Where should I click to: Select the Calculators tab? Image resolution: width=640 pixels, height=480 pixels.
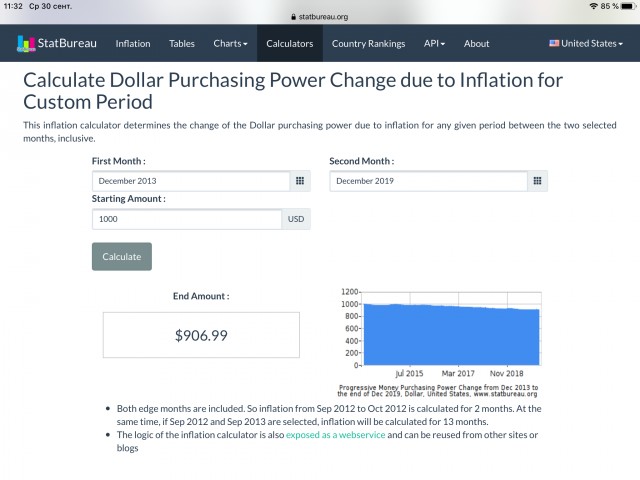(x=290, y=43)
